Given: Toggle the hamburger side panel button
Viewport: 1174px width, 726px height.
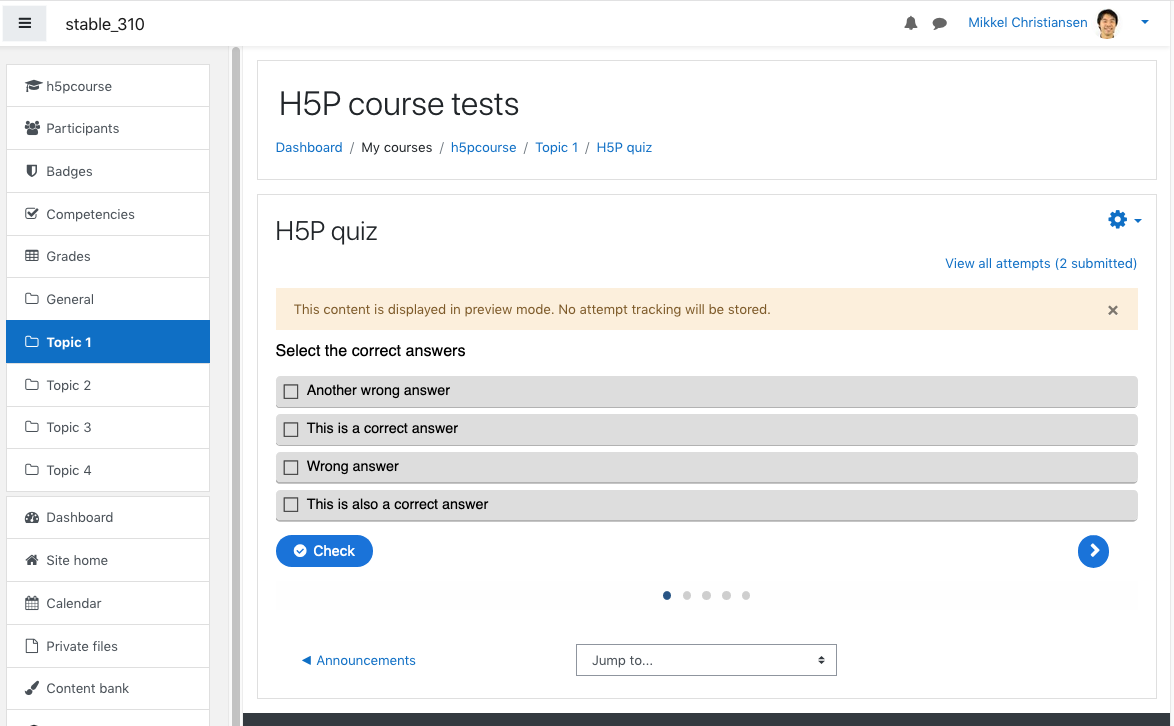Looking at the screenshot, I should (x=25, y=23).
